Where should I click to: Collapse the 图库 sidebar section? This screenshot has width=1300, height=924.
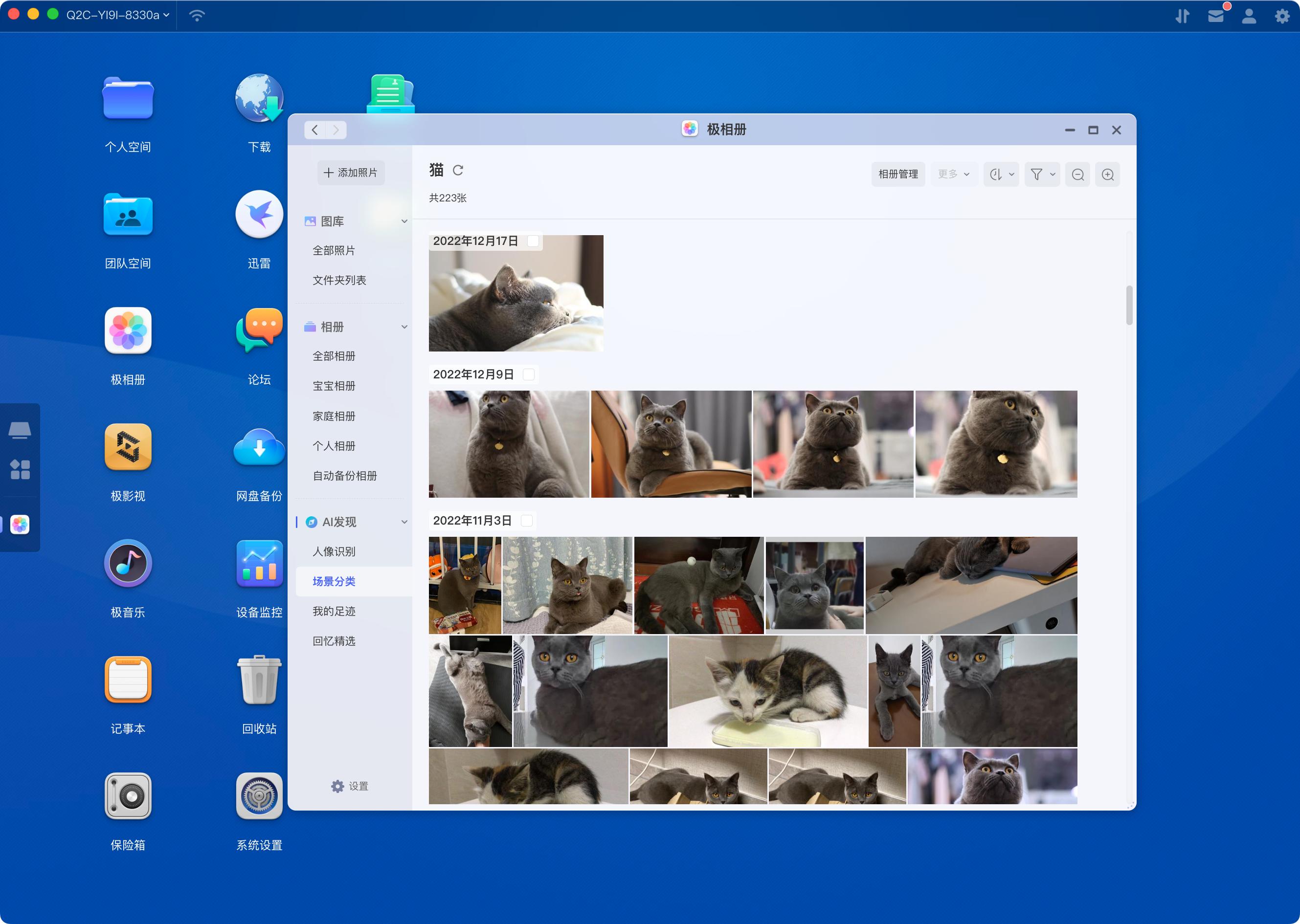(404, 221)
